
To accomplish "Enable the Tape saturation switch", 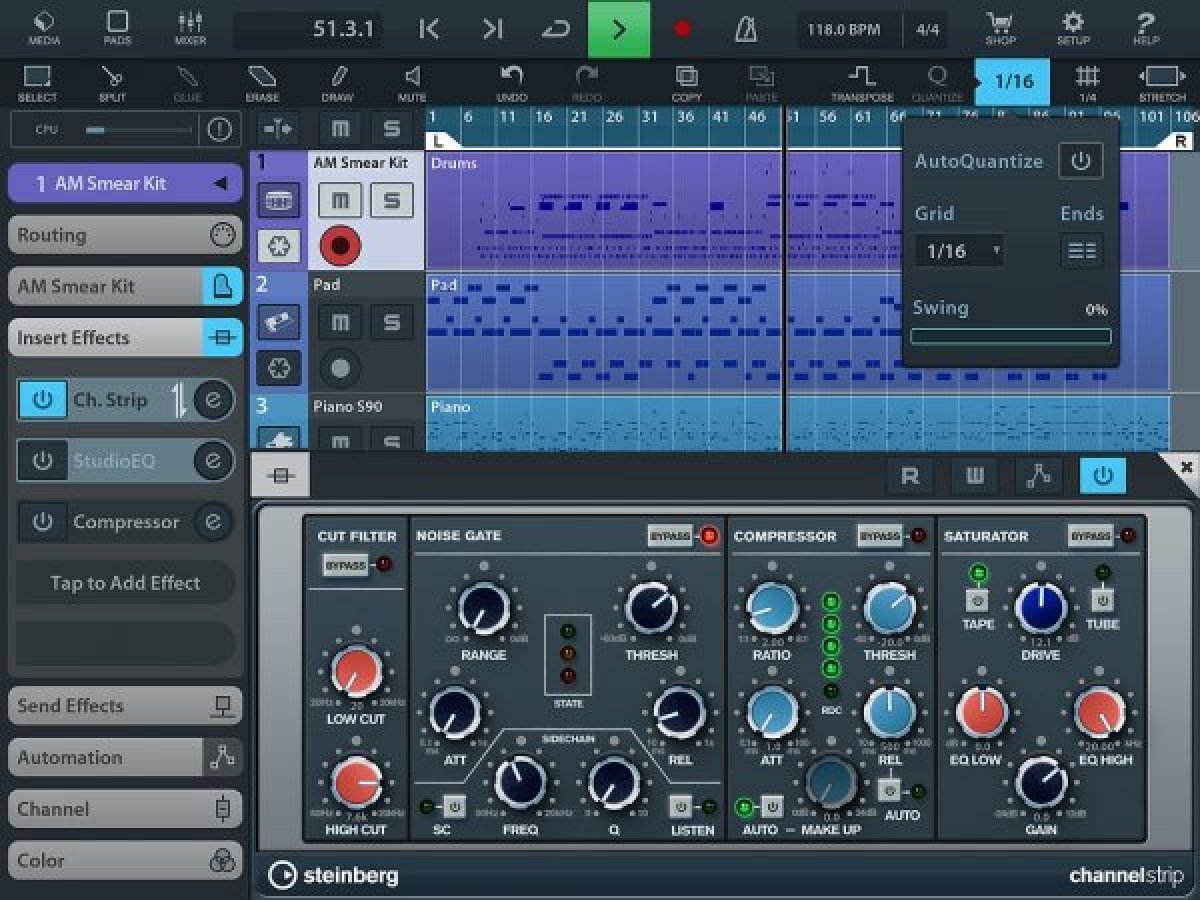I will pos(978,601).
